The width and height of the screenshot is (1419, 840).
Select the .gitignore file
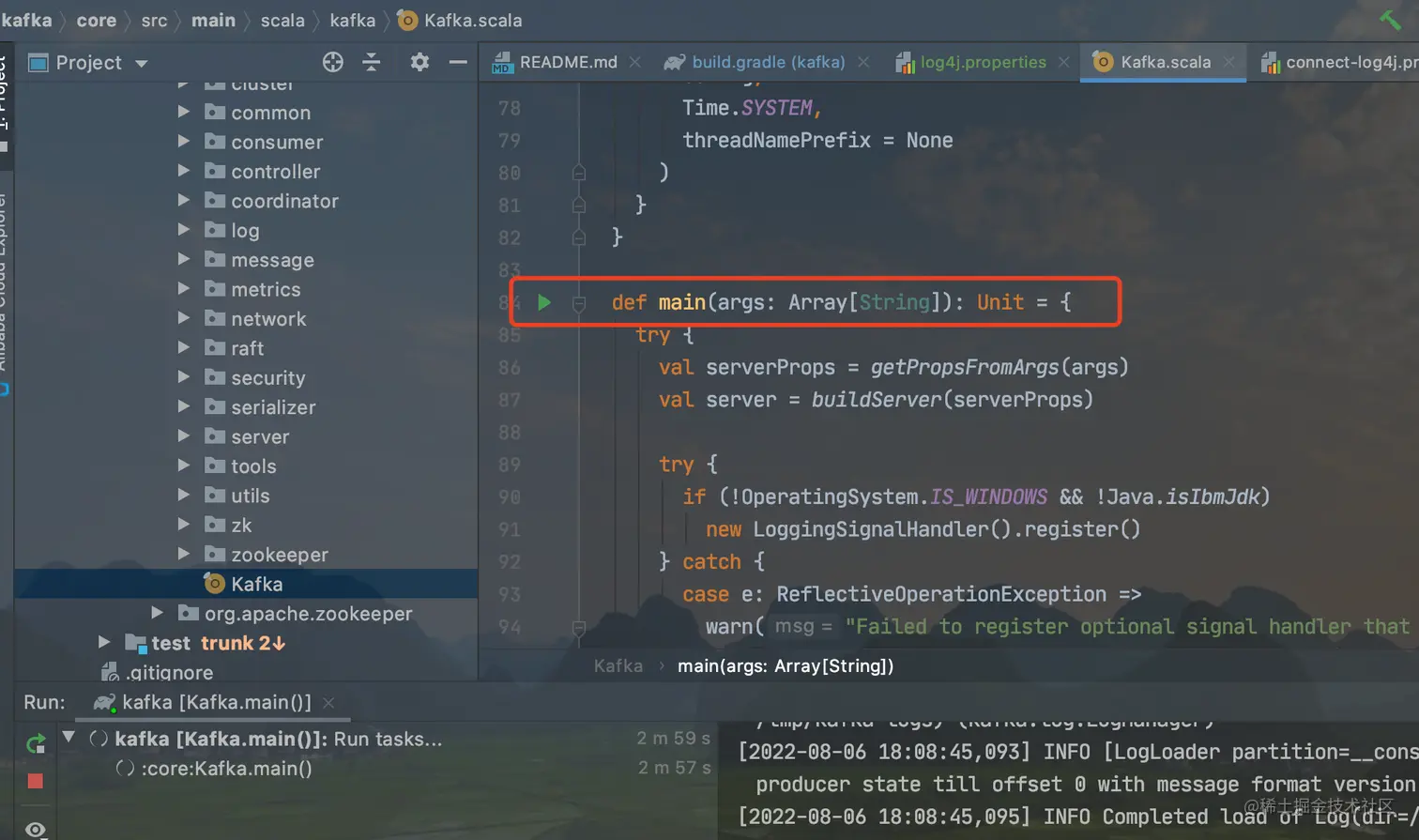click(x=169, y=672)
